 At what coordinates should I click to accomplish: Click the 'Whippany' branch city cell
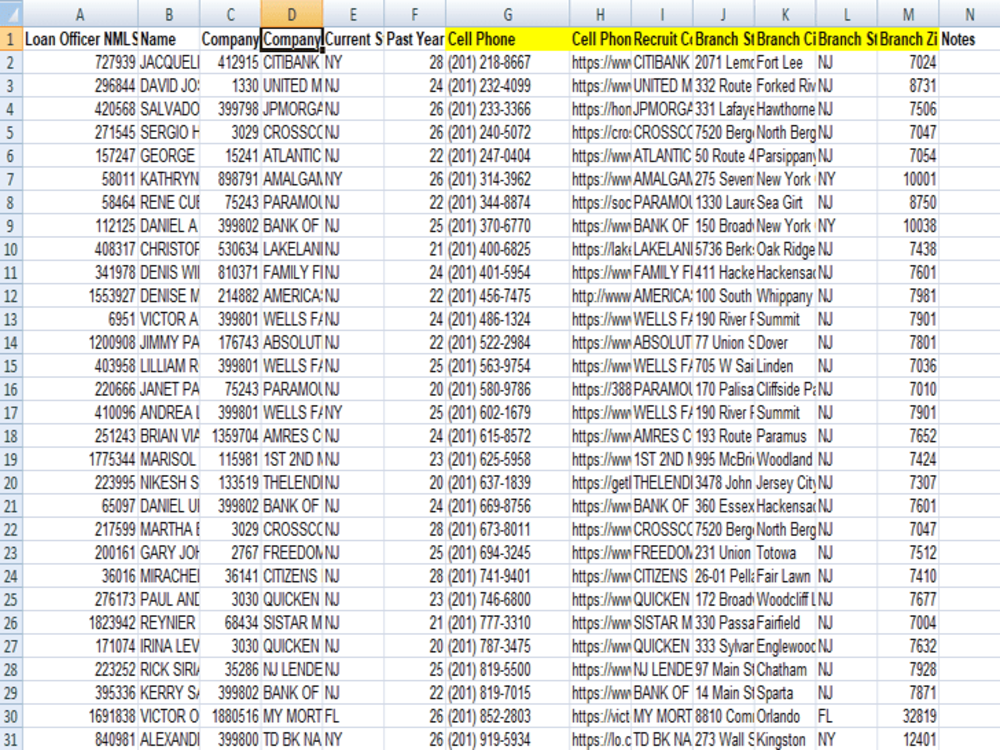tap(785, 296)
